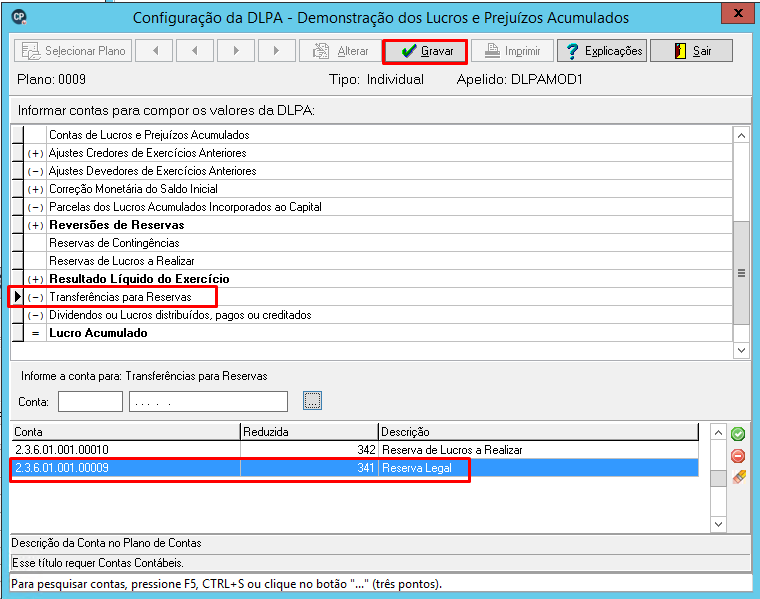Screen dimensions: 760x599
Task: Go to the previous plan record arrow
Action: [x=195, y=51]
